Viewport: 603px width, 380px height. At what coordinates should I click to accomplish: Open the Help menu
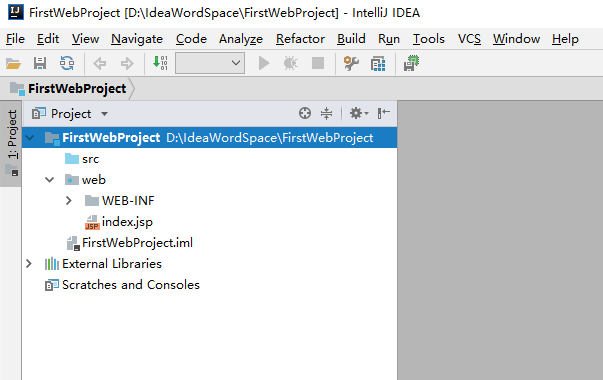point(565,39)
